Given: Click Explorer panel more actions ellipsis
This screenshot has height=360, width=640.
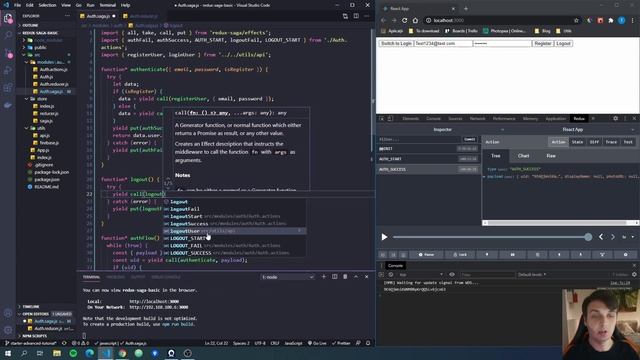Looking at the screenshot, I should [67, 16].
